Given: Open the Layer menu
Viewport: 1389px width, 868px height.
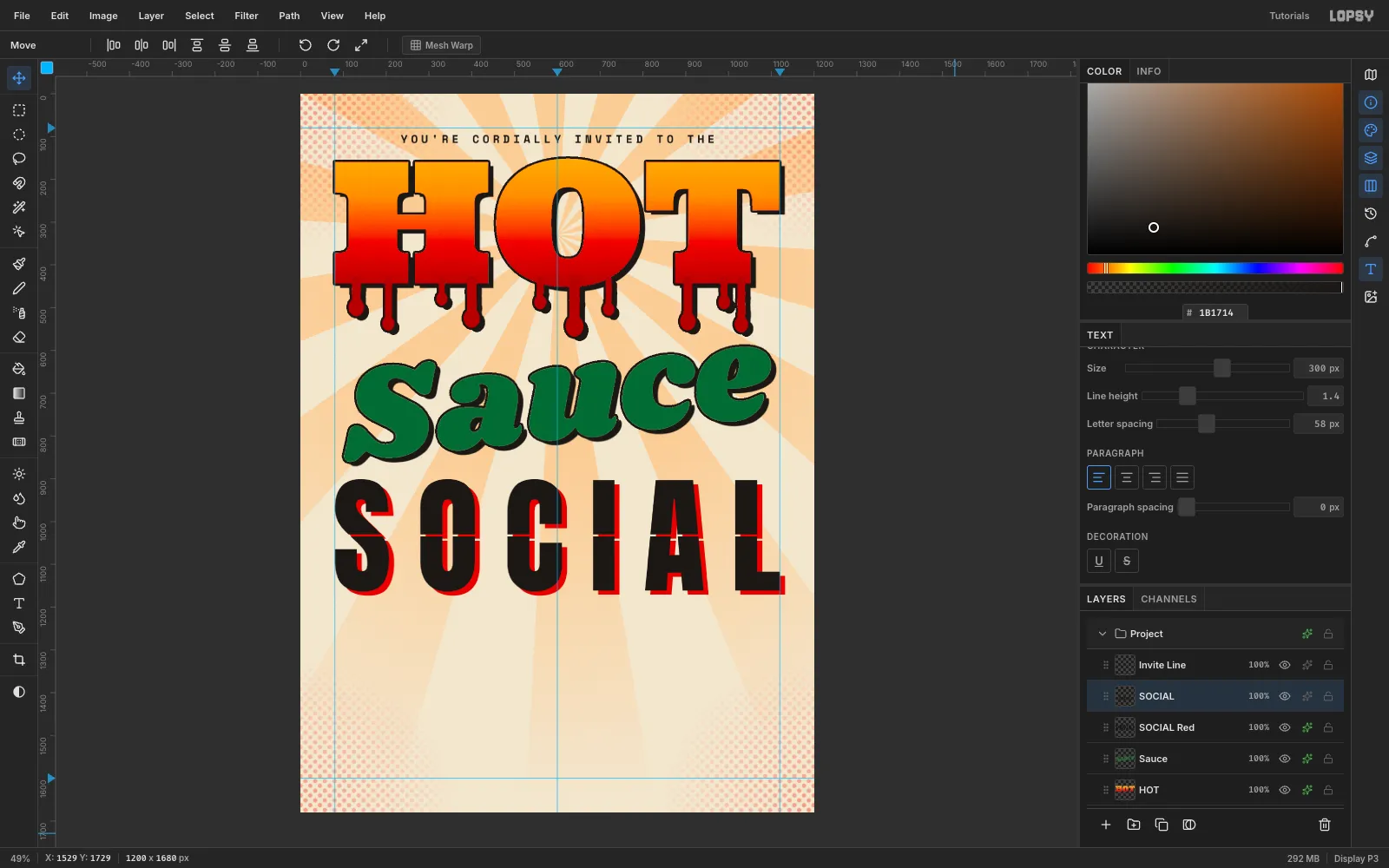Looking at the screenshot, I should click(x=151, y=16).
